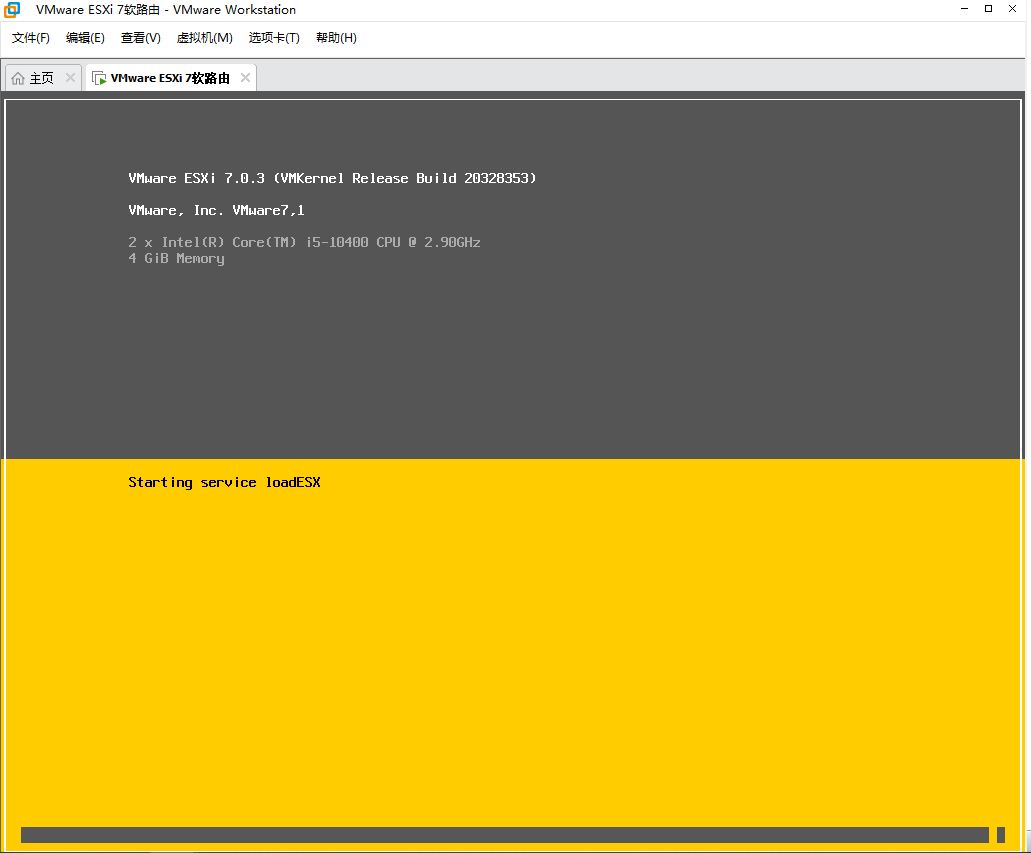Open the 文件(F) menu

click(x=30, y=38)
